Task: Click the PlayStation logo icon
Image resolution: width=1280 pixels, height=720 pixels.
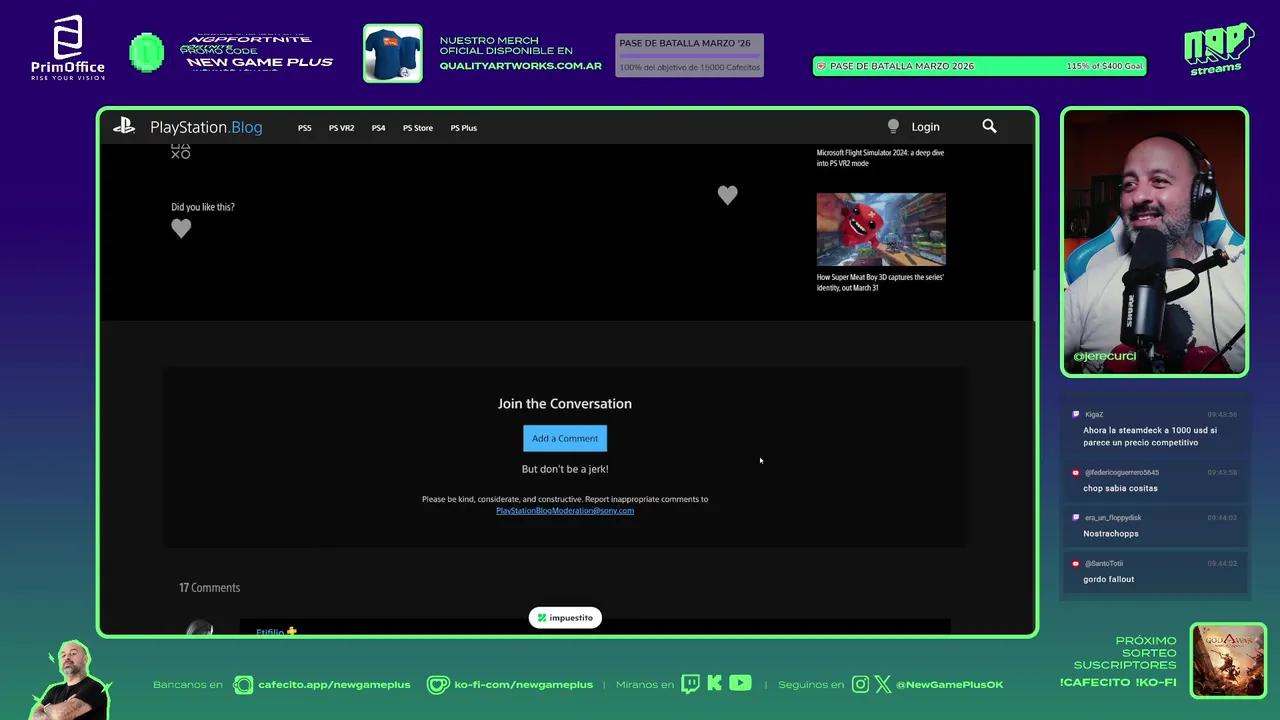Action: (124, 126)
